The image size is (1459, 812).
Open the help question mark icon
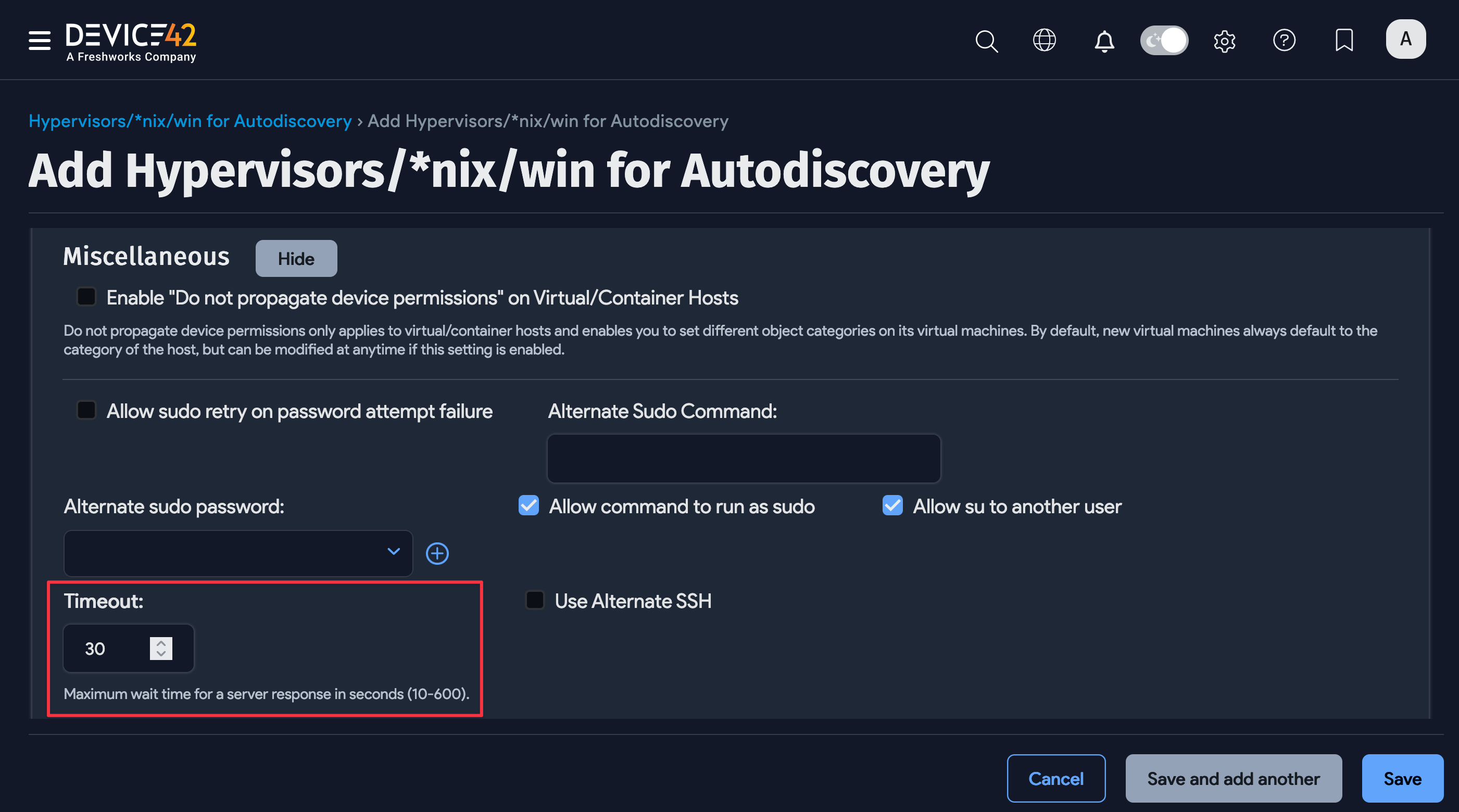pyautogui.click(x=1284, y=40)
